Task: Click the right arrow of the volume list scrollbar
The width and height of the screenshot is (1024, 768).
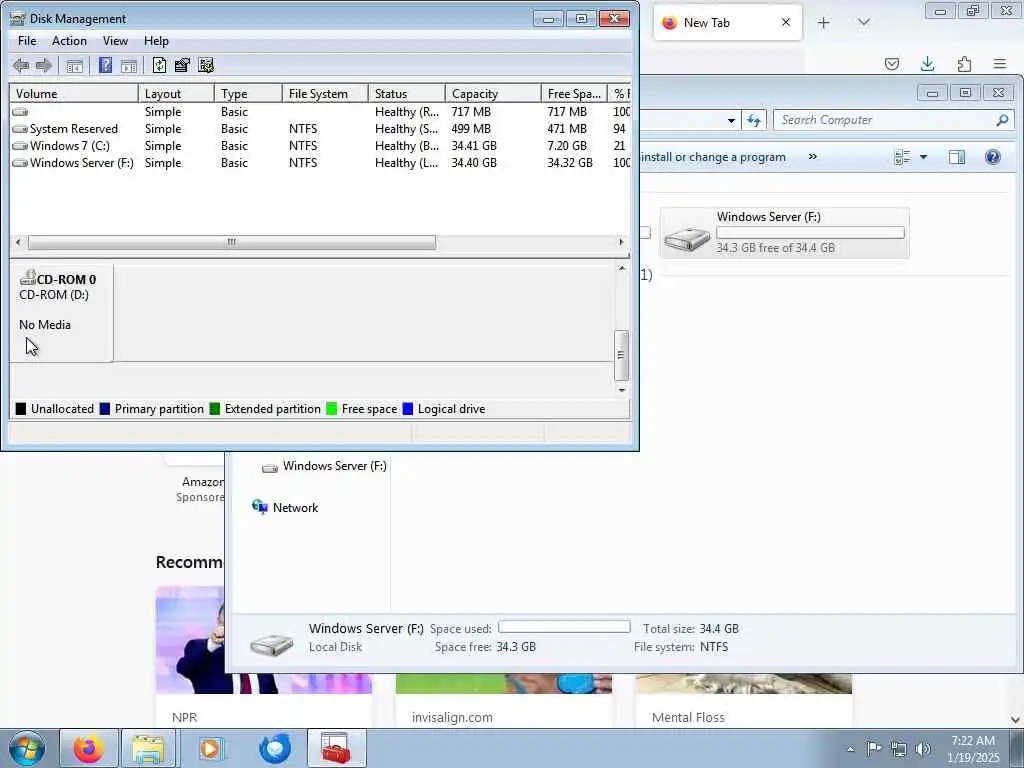Action: [x=621, y=242]
